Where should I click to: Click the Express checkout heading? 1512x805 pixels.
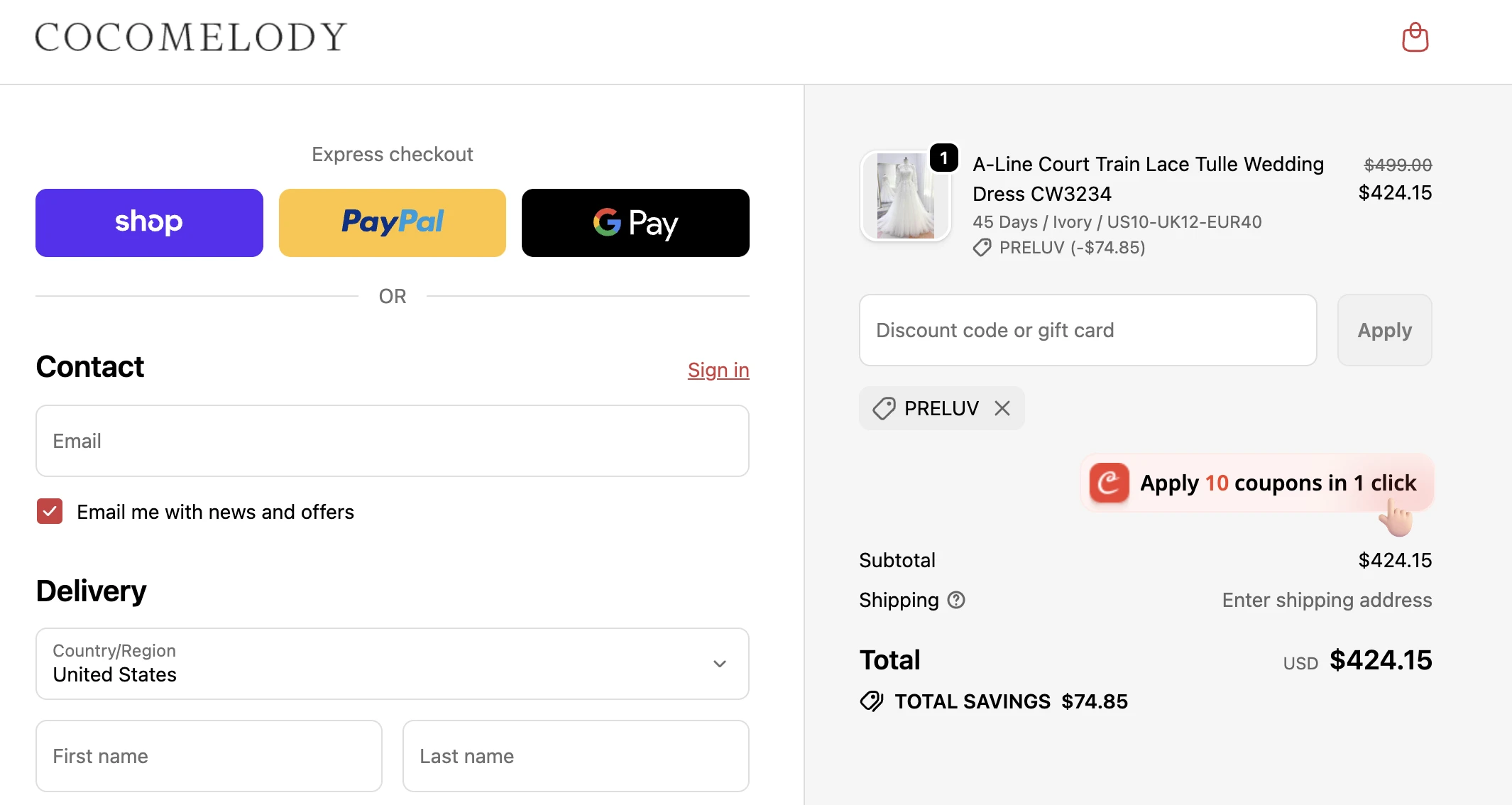point(393,154)
